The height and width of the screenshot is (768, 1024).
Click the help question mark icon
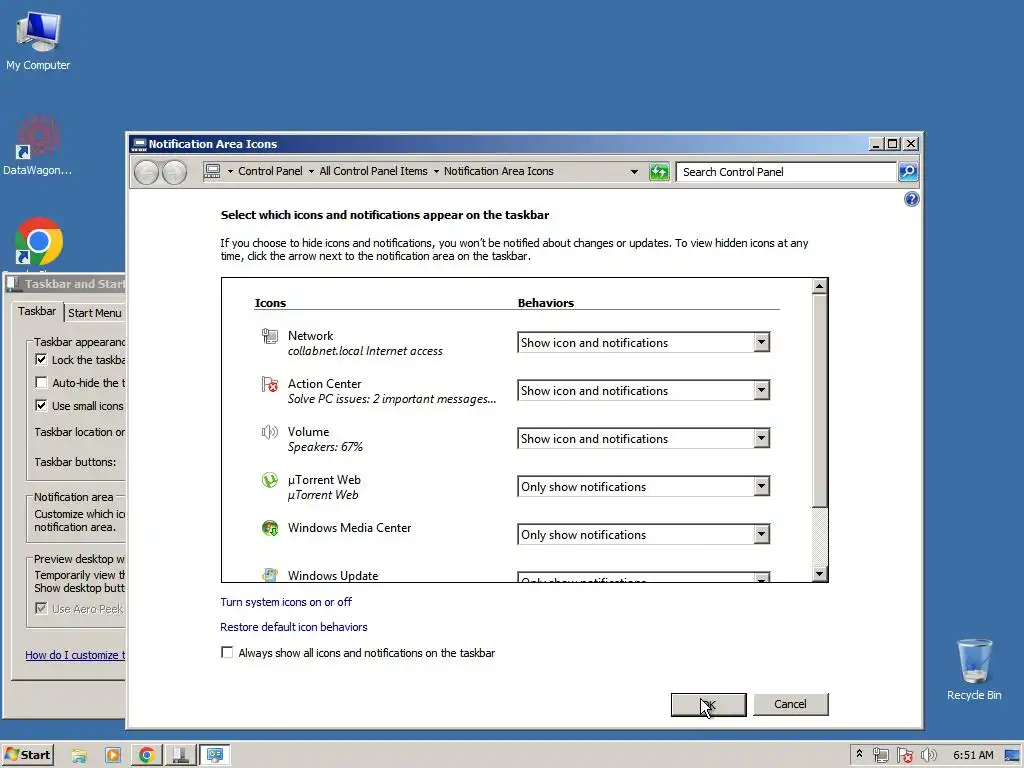click(x=912, y=199)
